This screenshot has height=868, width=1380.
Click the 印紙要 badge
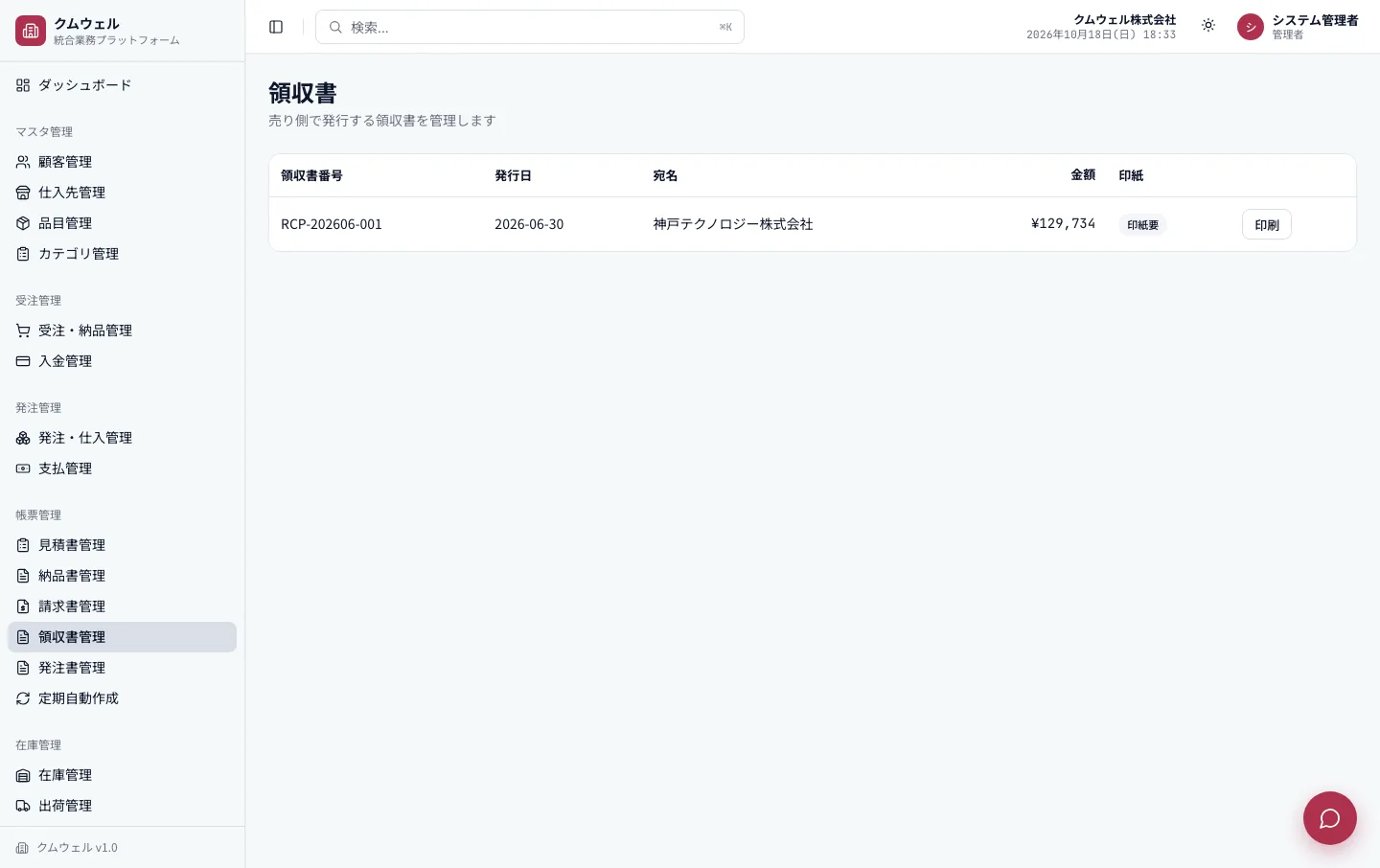point(1142,225)
